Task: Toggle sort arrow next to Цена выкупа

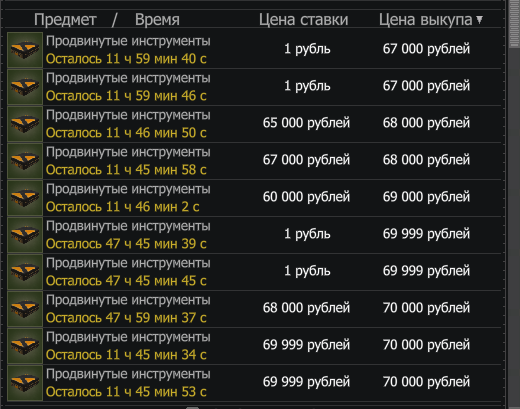Action: (x=479, y=20)
